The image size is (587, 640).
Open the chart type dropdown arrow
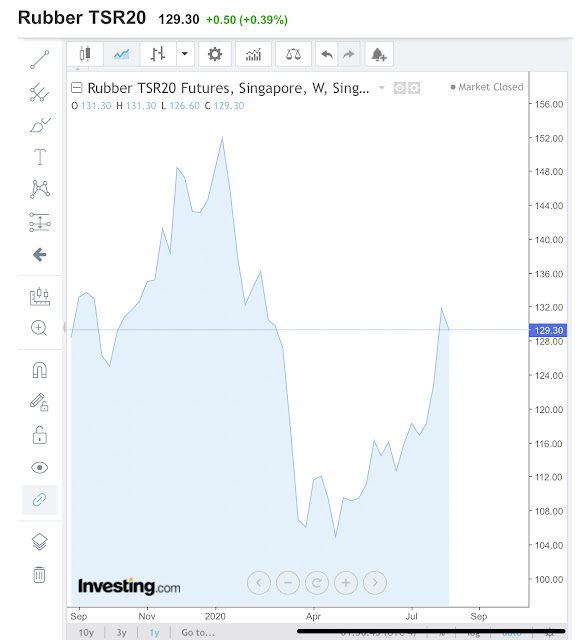pos(185,54)
